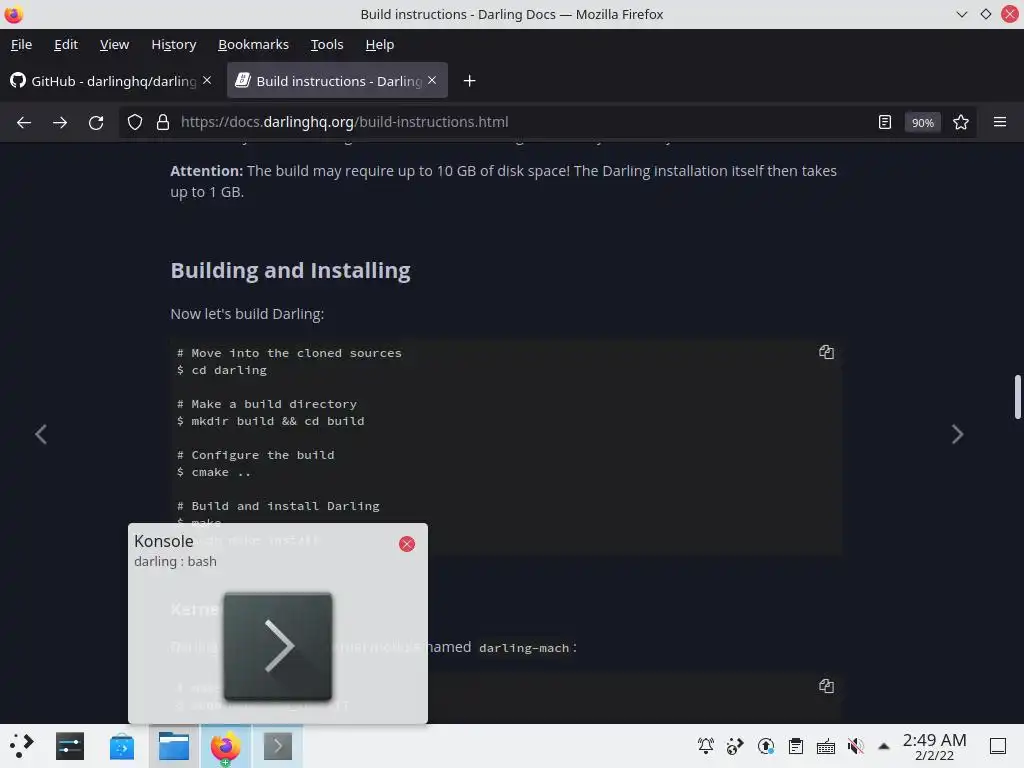The height and width of the screenshot is (768, 1024).
Task: Open Dolphin file manager from taskbar
Action: tap(174, 746)
